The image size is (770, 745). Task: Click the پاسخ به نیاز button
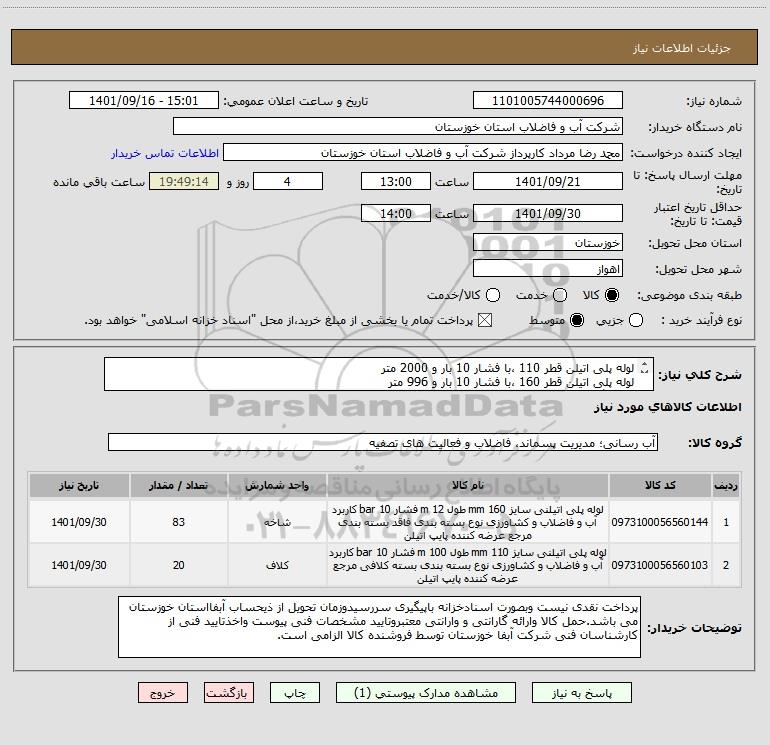point(581,692)
